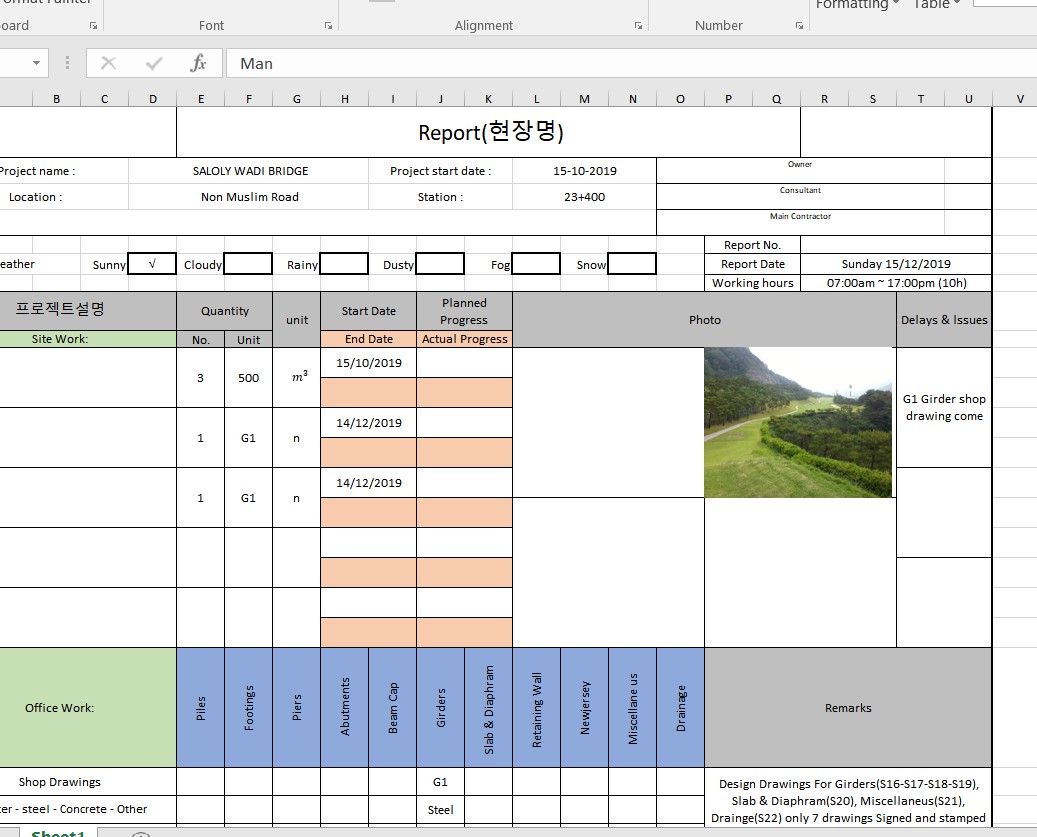Viewport: 1037px width, 837px height.
Task: Select the m³ unit cell
Action: 296,378
